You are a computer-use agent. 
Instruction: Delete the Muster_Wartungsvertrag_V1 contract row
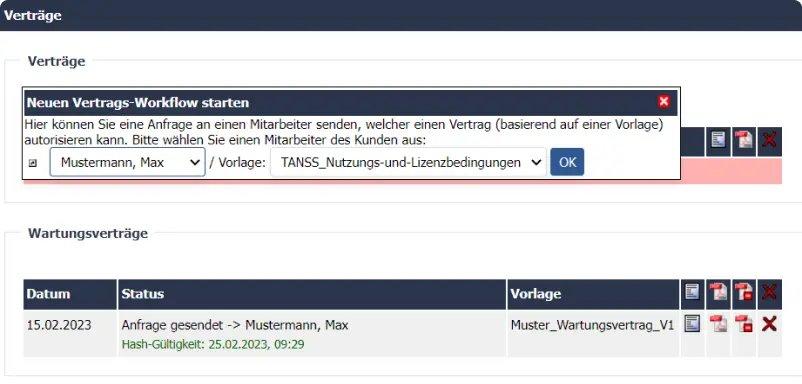[769, 323]
